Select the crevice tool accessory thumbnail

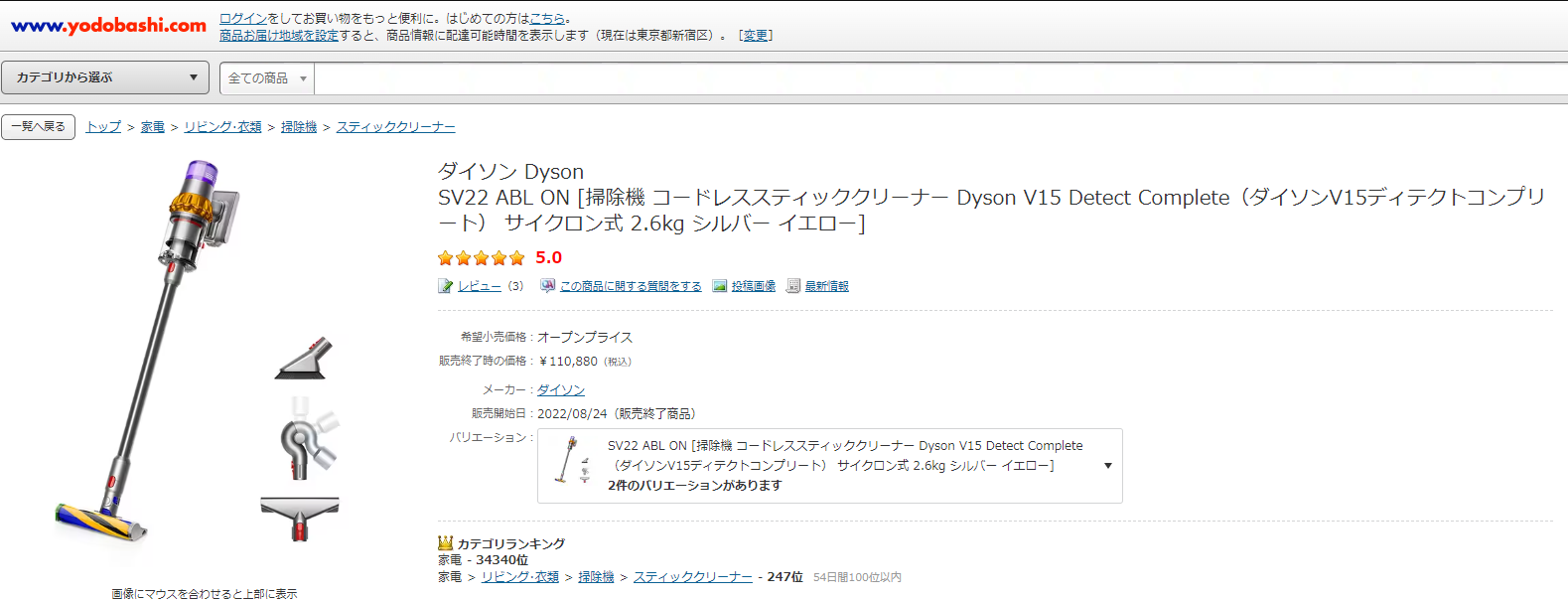(x=305, y=360)
